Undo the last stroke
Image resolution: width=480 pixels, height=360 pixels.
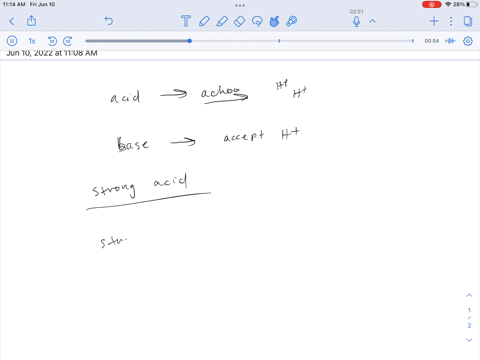(x=109, y=21)
